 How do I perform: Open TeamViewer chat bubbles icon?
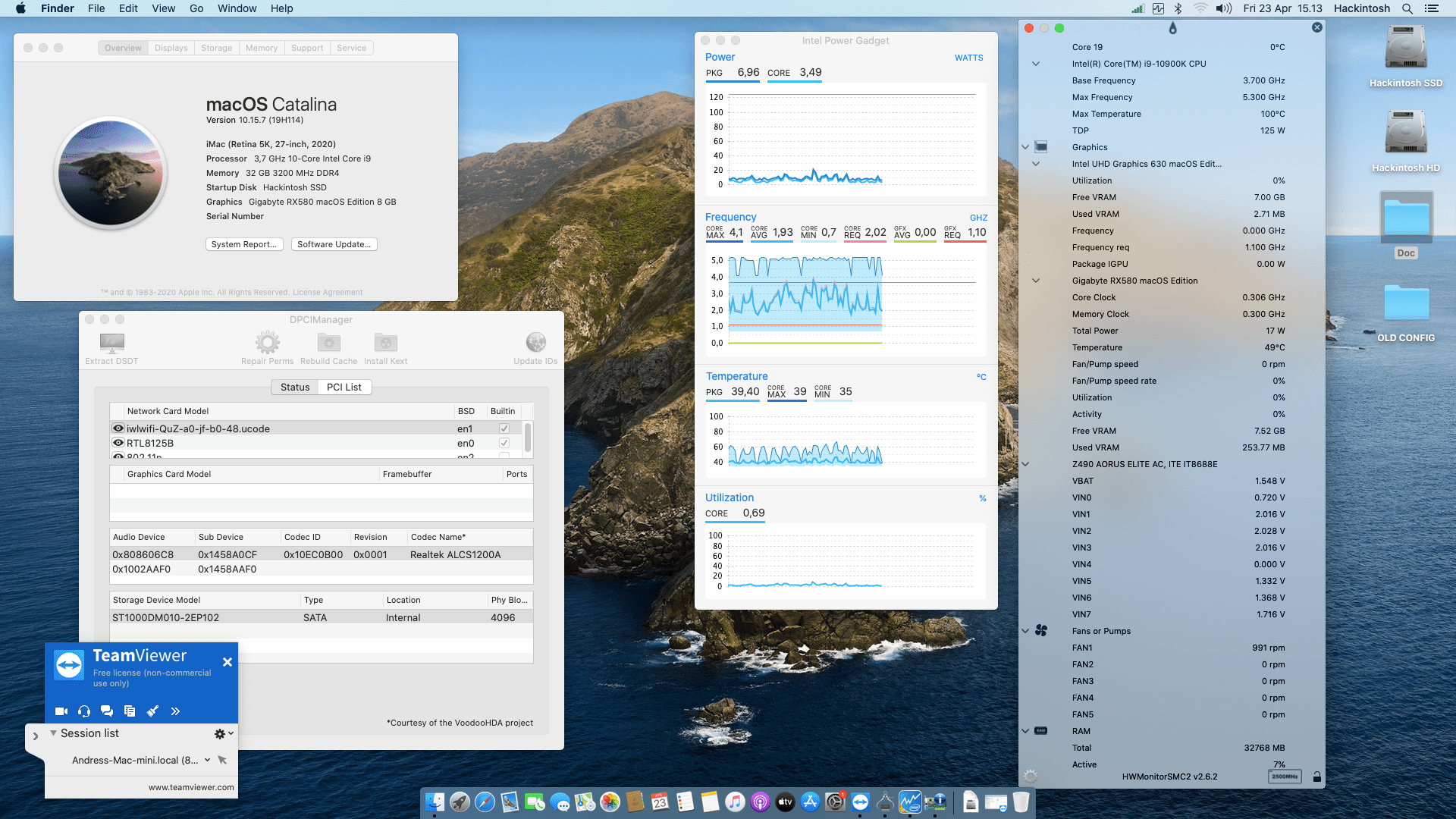coord(107,711)
